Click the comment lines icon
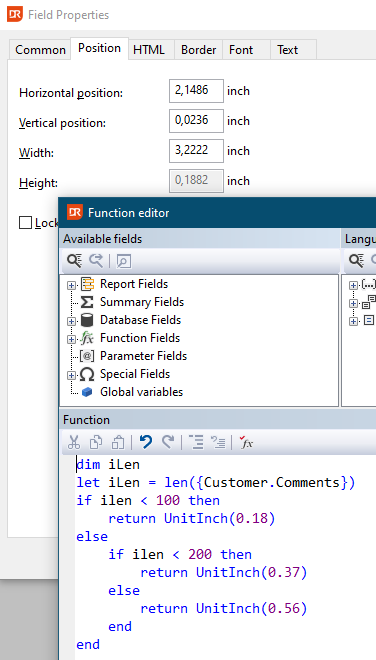This screenshot has height=660, width=376. click(218, 442)
